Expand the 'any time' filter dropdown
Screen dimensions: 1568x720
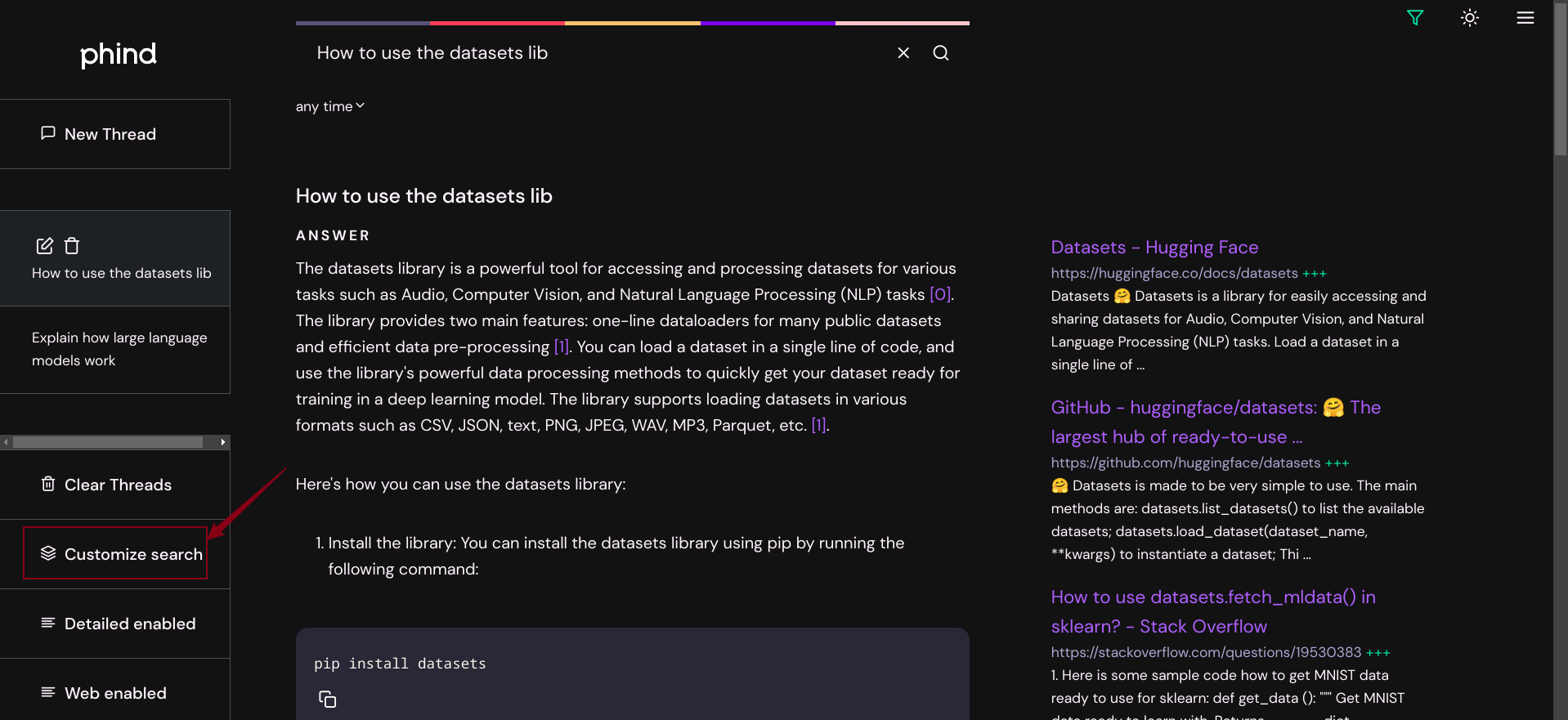point(330,106)
